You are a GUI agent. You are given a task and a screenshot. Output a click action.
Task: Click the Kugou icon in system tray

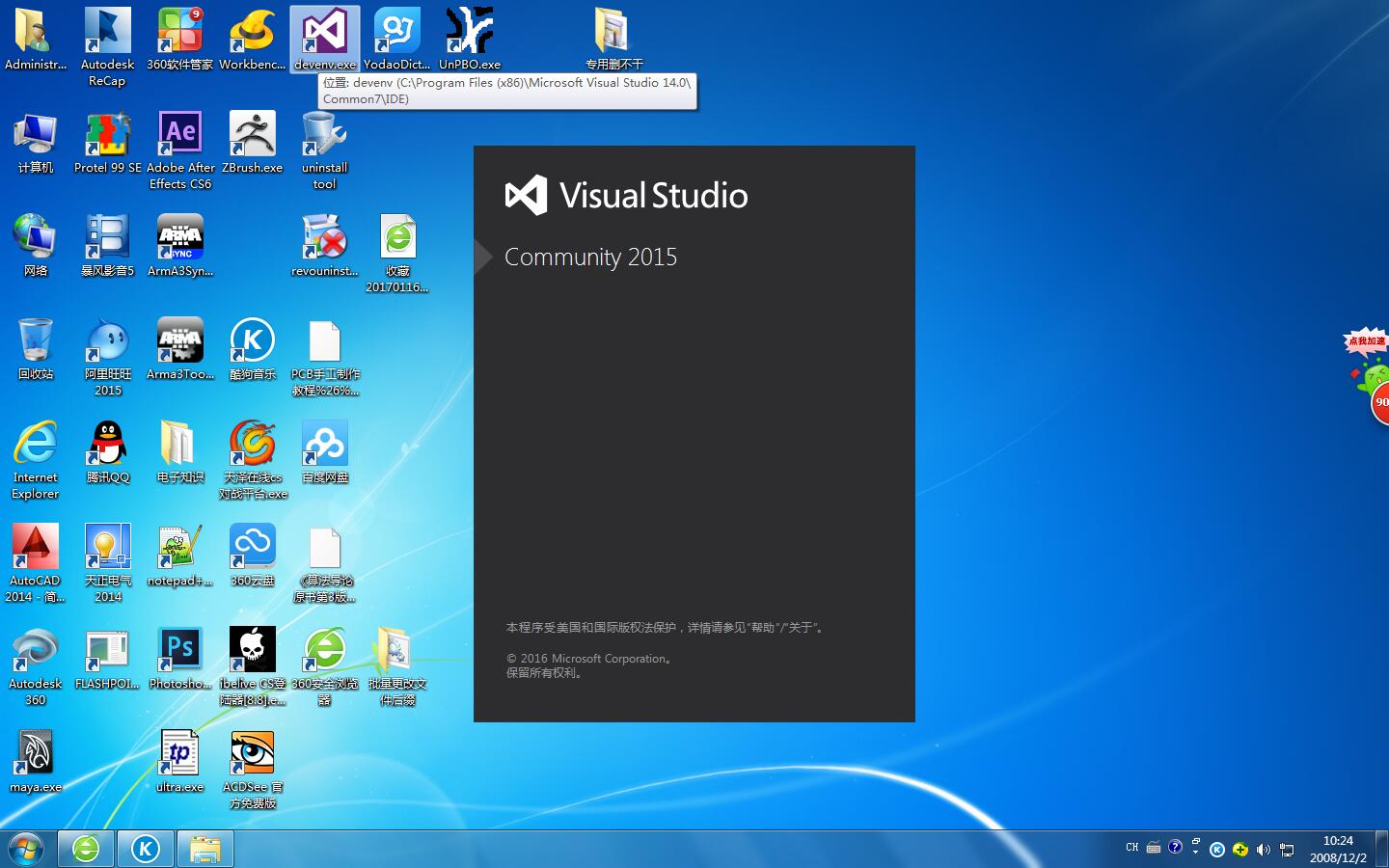1217,850
